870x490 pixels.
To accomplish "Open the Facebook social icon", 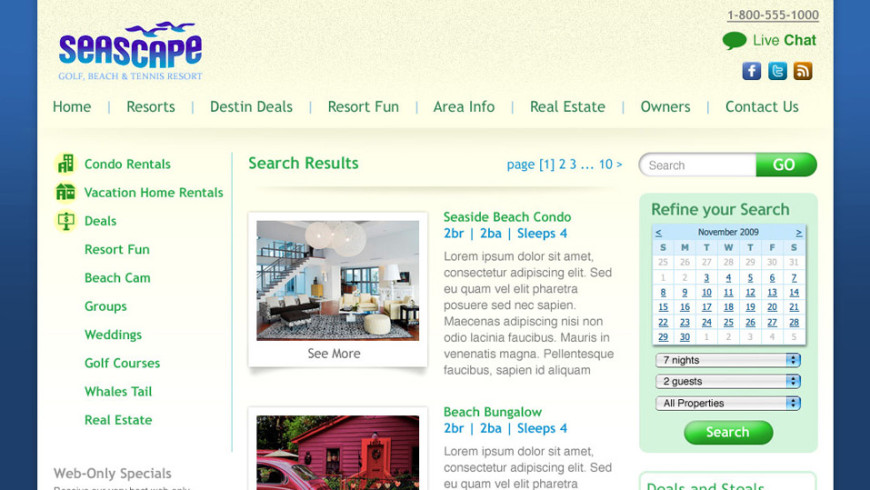I will pos(751,71).
